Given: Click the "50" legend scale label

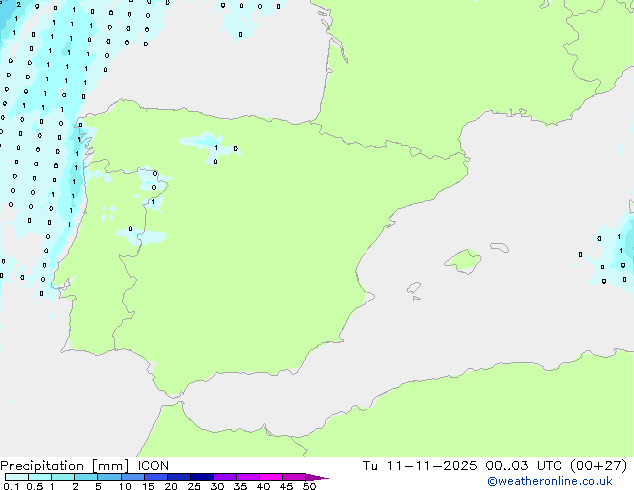Looking at the screenshot, I should [309, 486].
